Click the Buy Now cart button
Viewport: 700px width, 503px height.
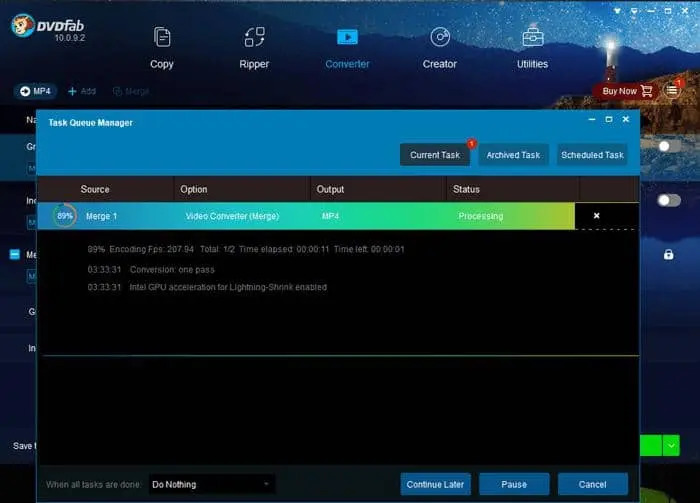coord(626,91)
